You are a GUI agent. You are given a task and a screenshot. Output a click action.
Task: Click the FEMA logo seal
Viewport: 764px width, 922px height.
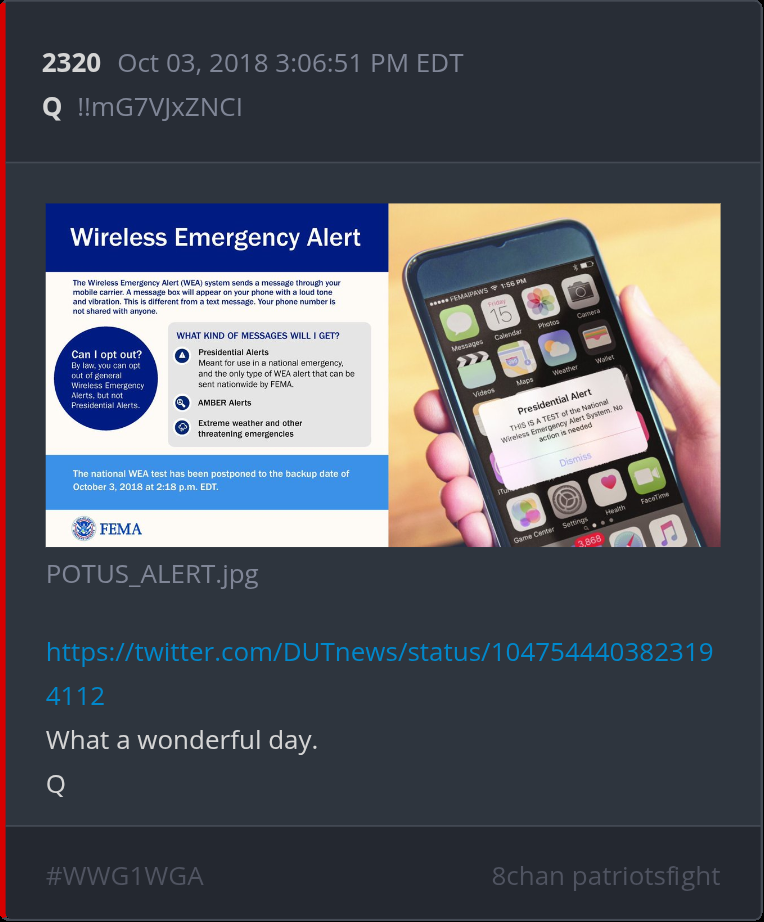pyautogui.click(x=83, y=528)
